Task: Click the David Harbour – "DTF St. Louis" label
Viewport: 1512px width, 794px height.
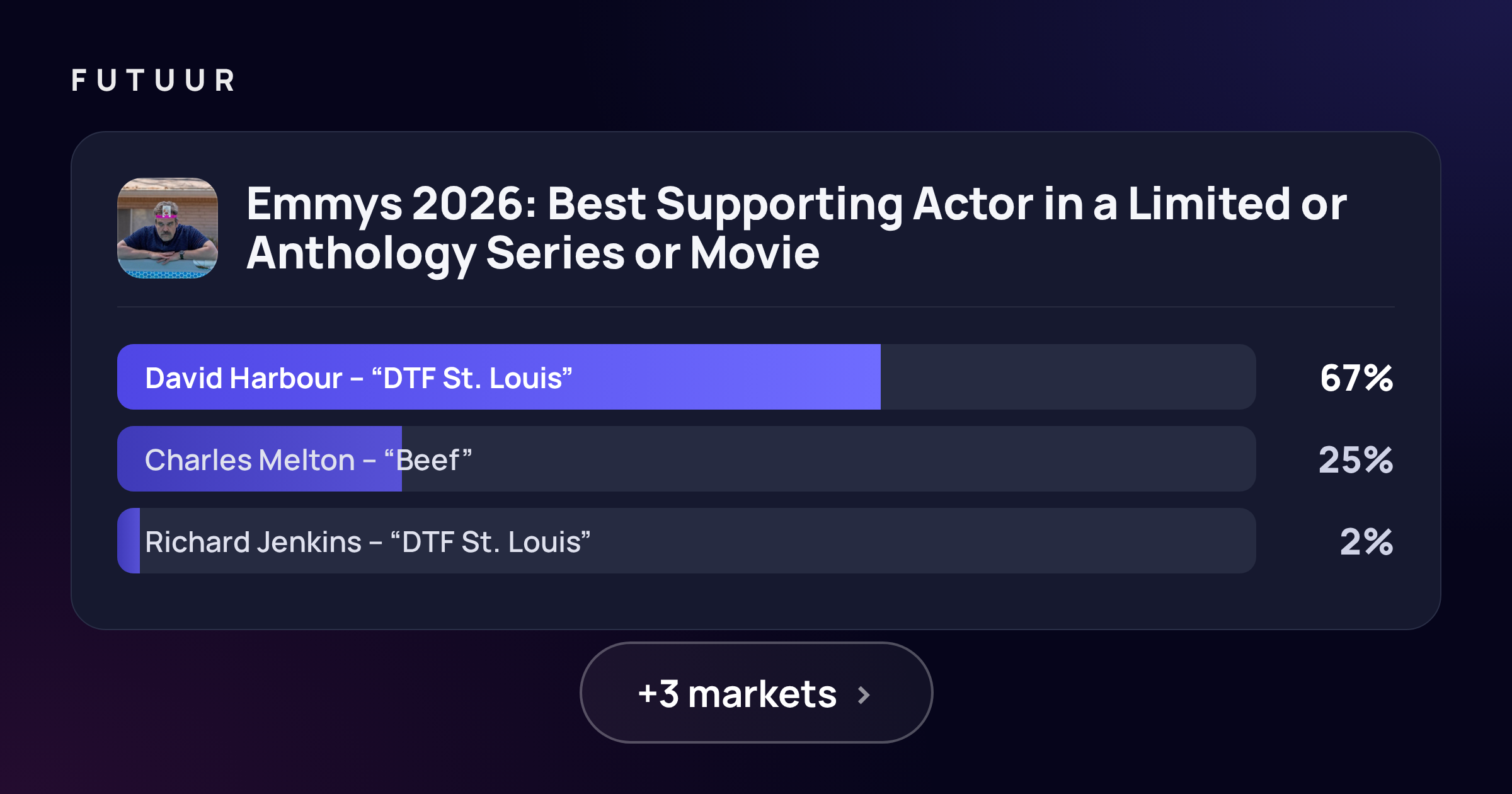Action: (x=358, y=378)
